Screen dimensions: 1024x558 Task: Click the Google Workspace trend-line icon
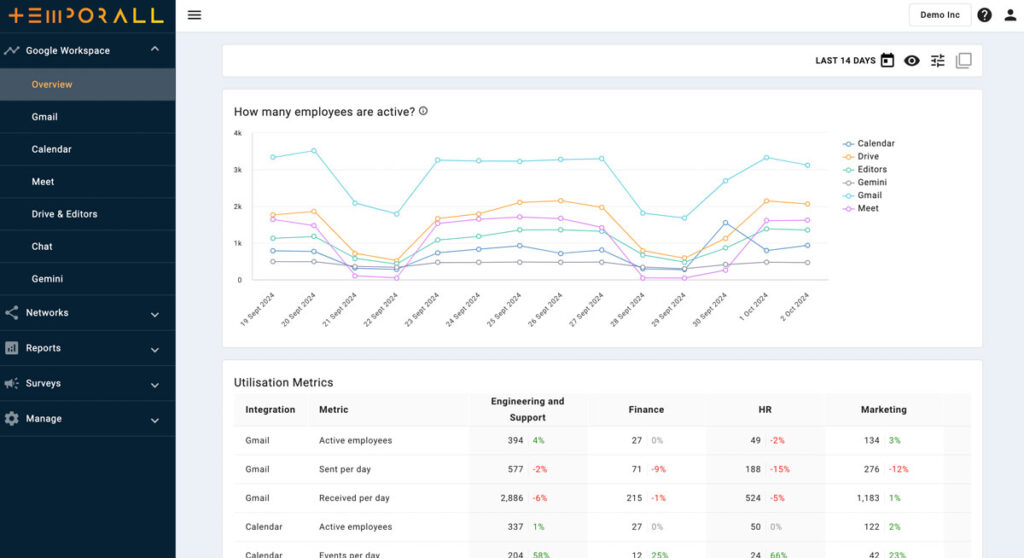pos(12,50)
